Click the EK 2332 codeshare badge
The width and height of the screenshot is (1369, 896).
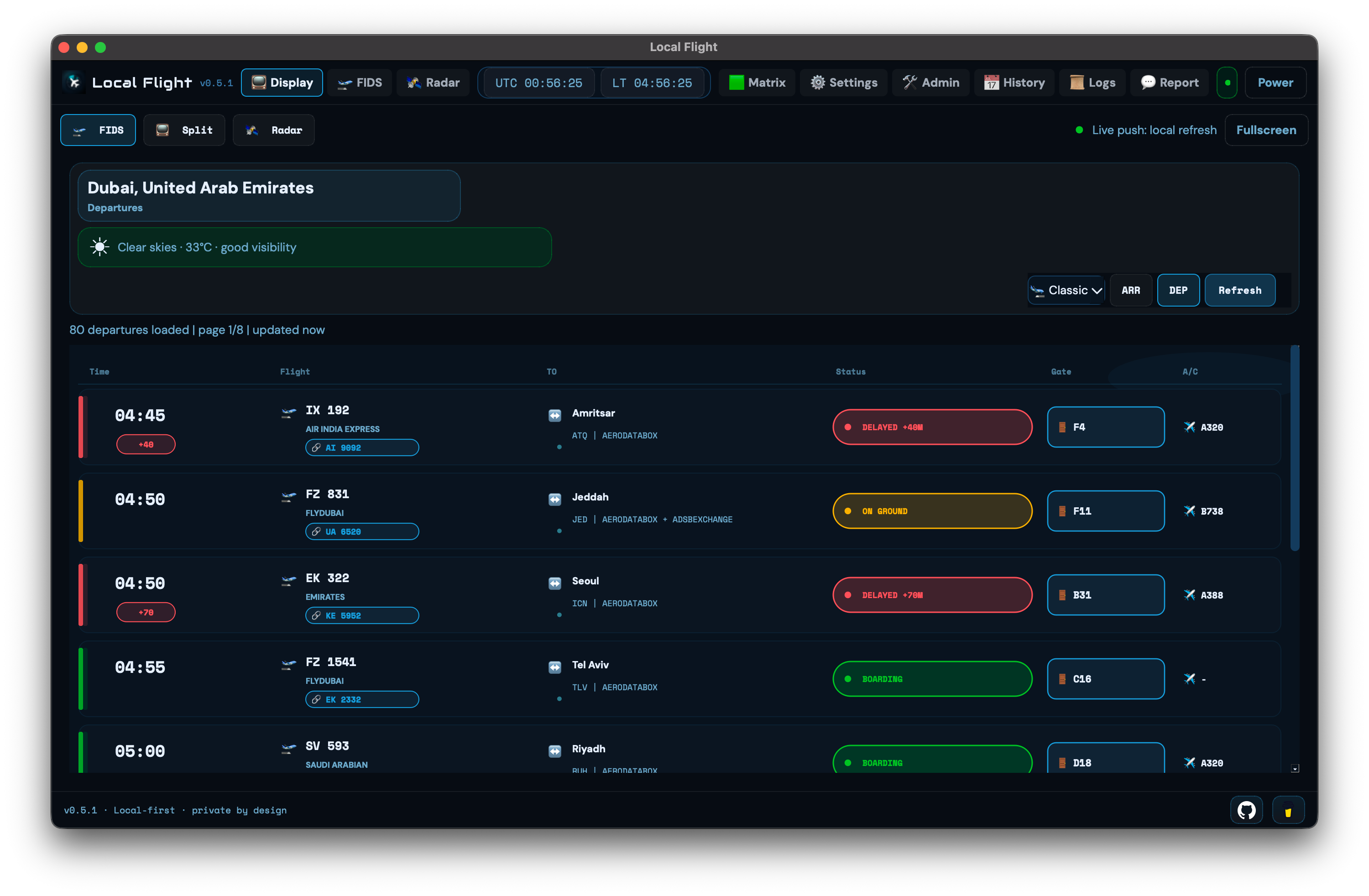click(362, 699)
